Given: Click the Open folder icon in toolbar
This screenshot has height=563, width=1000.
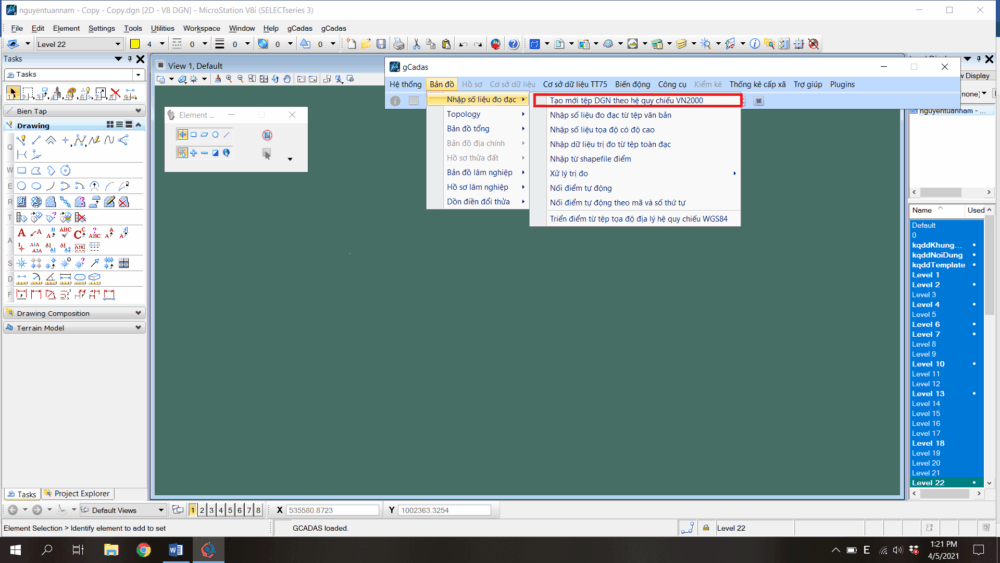Looking at the screenshot, I should (367, 44).
